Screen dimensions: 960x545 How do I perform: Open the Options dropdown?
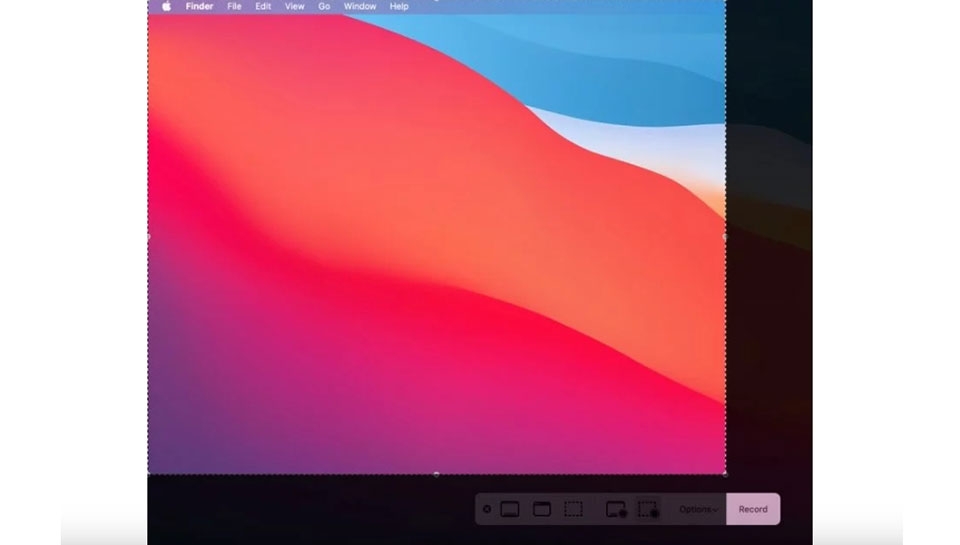(699, 509)
